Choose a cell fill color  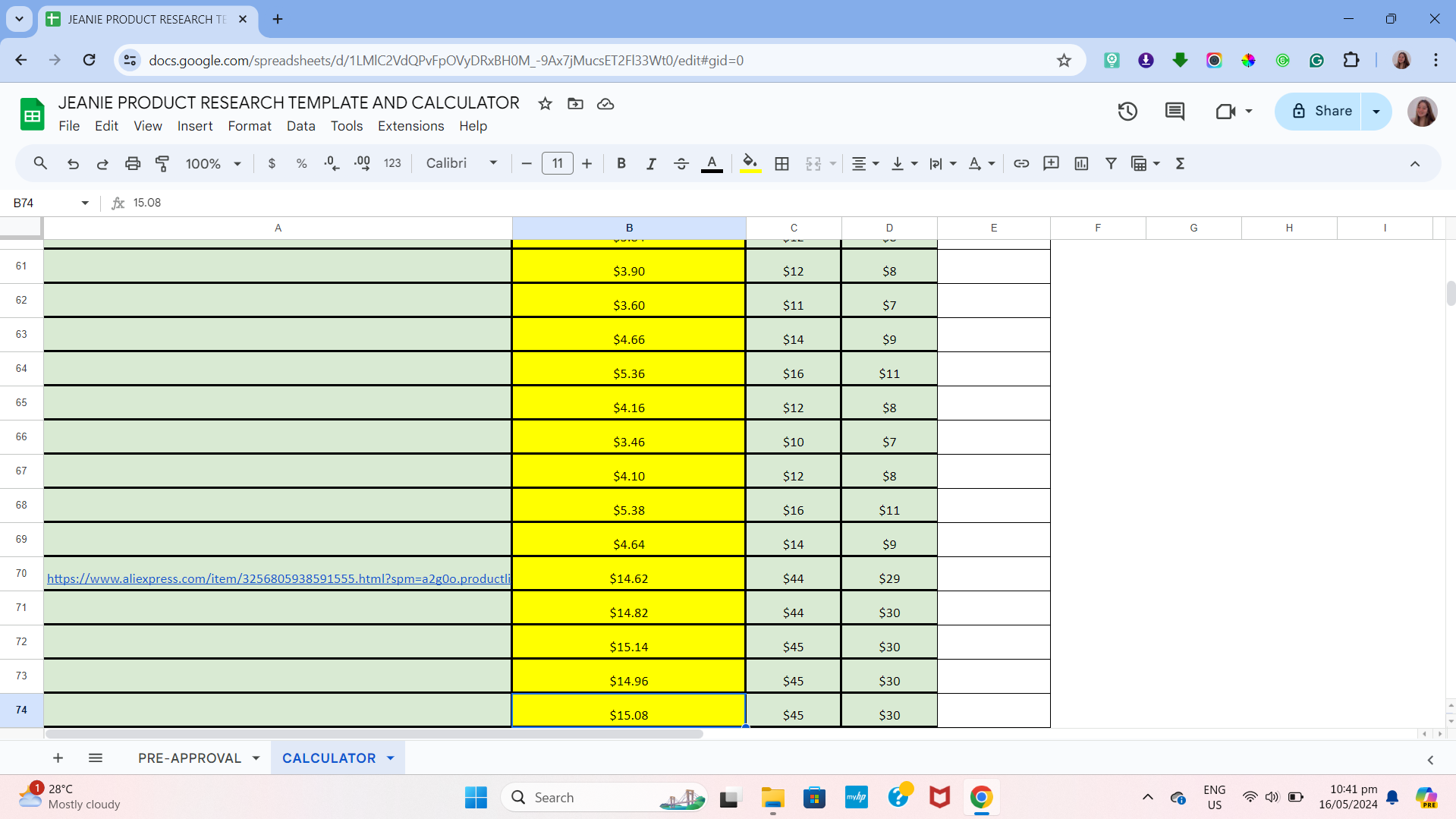[750, 163]
